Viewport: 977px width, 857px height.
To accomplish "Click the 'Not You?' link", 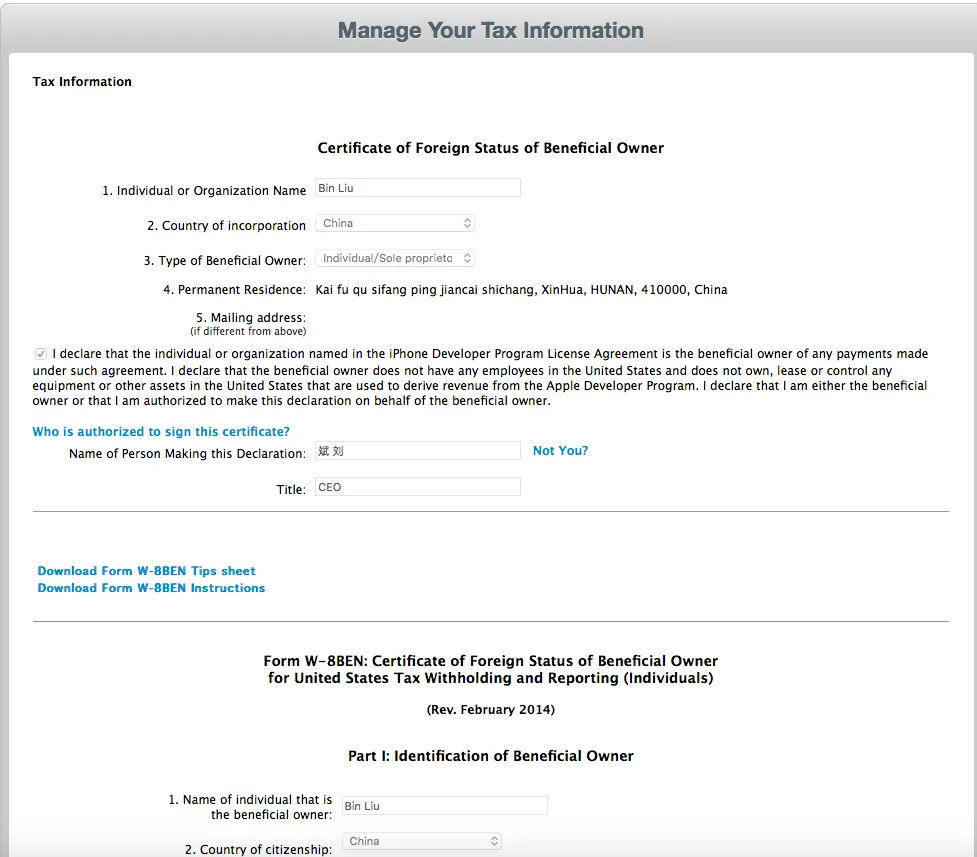I will click(560, 451).
